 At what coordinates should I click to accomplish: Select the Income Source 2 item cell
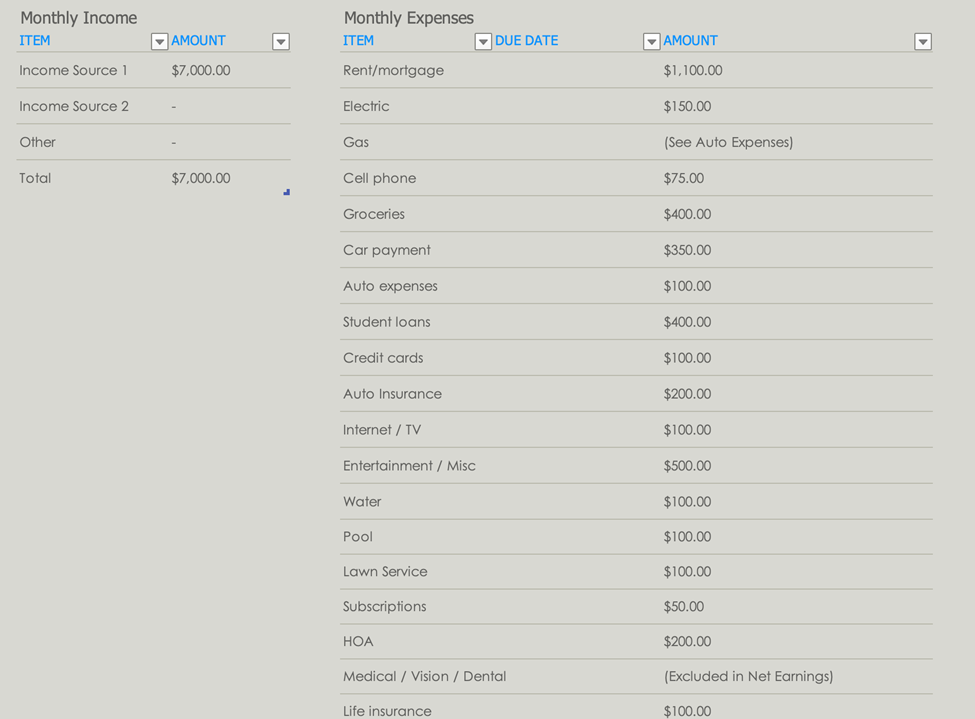pyautogui.click(x=74, y=107)
